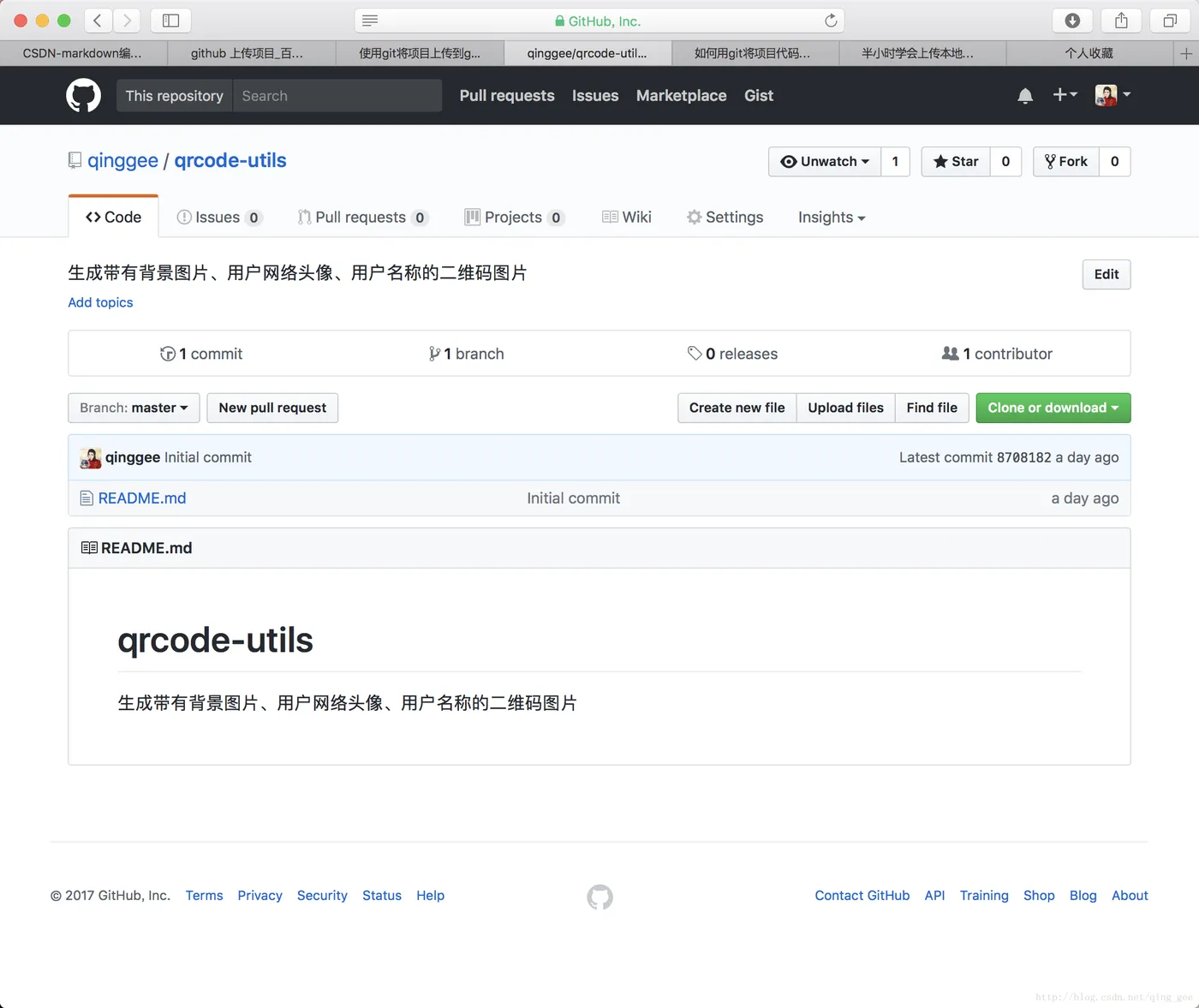Click the Safari share icon
This screenshot has width=1199, height=1008.
pos(1121,21)
